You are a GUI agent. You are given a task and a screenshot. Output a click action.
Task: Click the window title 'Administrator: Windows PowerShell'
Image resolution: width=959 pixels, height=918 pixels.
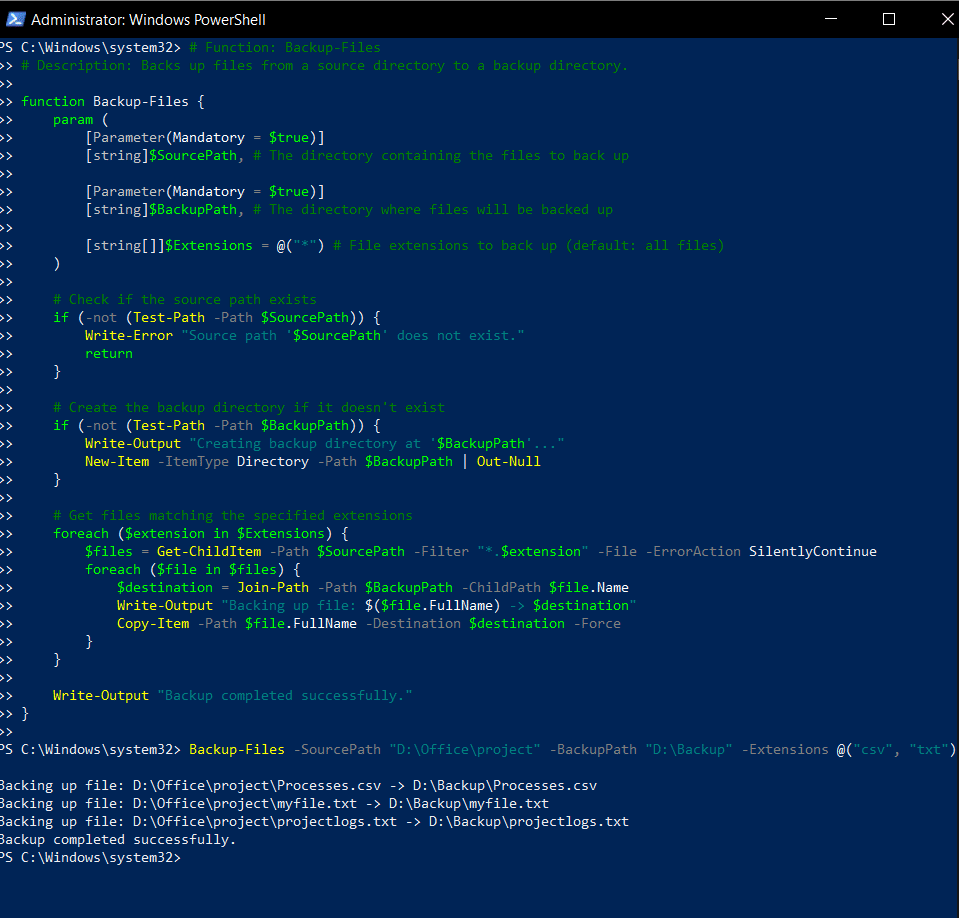(x=148, y=20)
